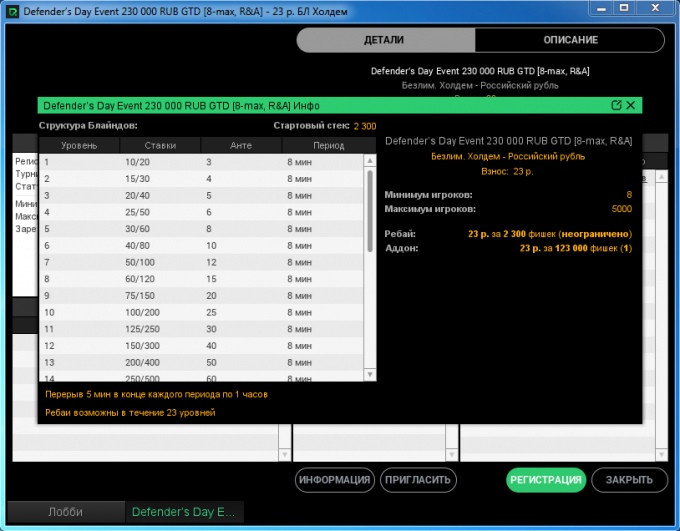This screenshot has height=531, width=680.
Task: Open the ОПИСАНИЕ tab
Action: (570, 40)
